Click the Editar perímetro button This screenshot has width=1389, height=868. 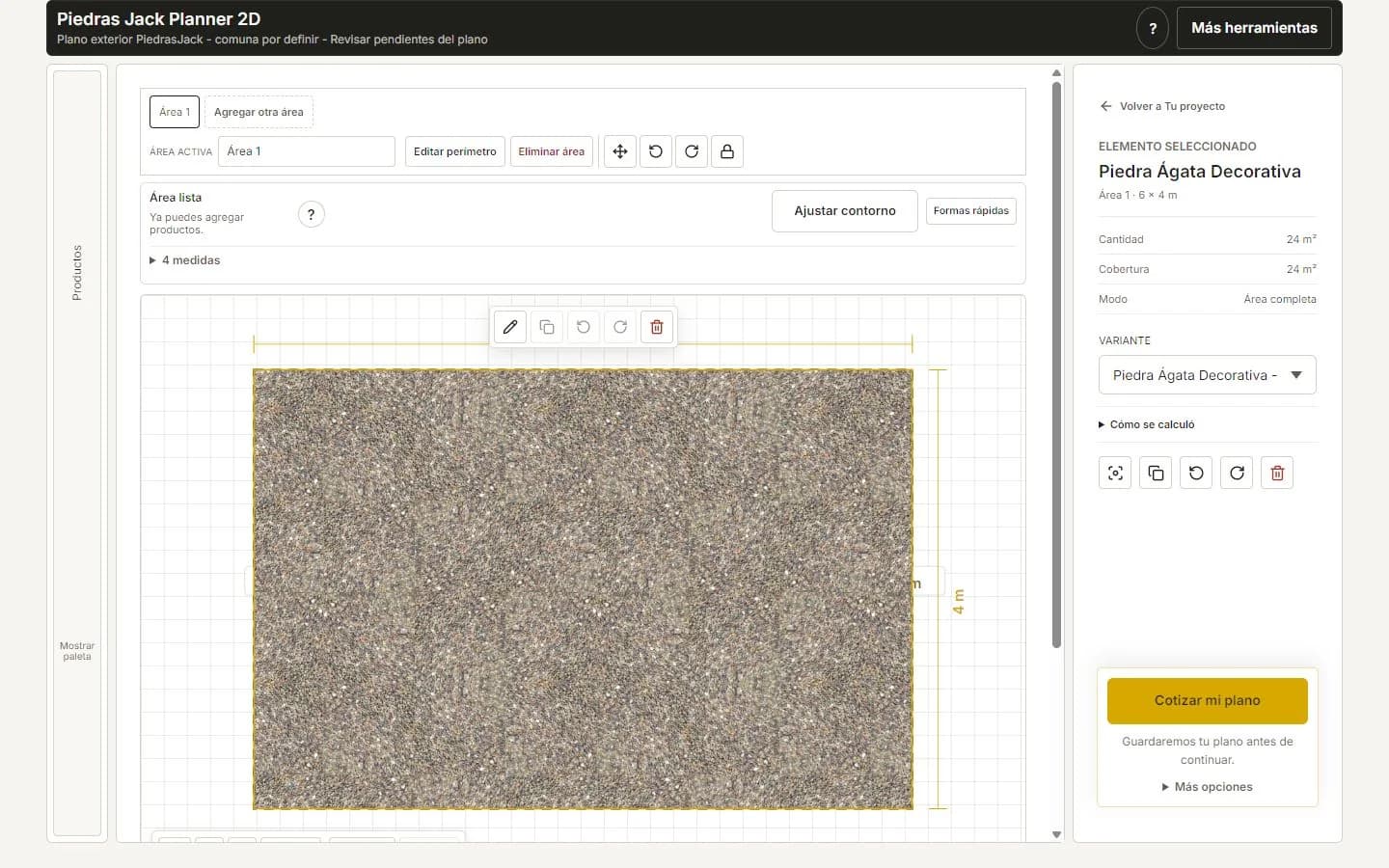[x=455, y=151]
